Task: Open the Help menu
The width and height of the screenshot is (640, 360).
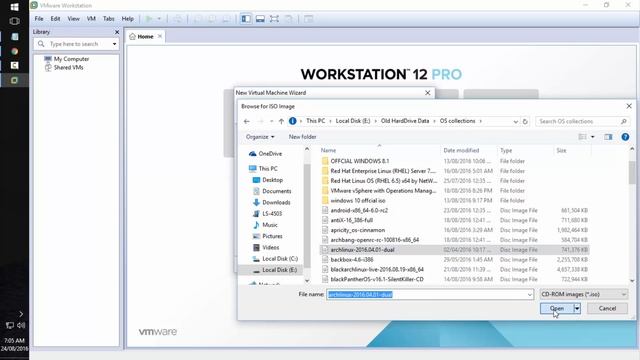Action: click(128, 19)
